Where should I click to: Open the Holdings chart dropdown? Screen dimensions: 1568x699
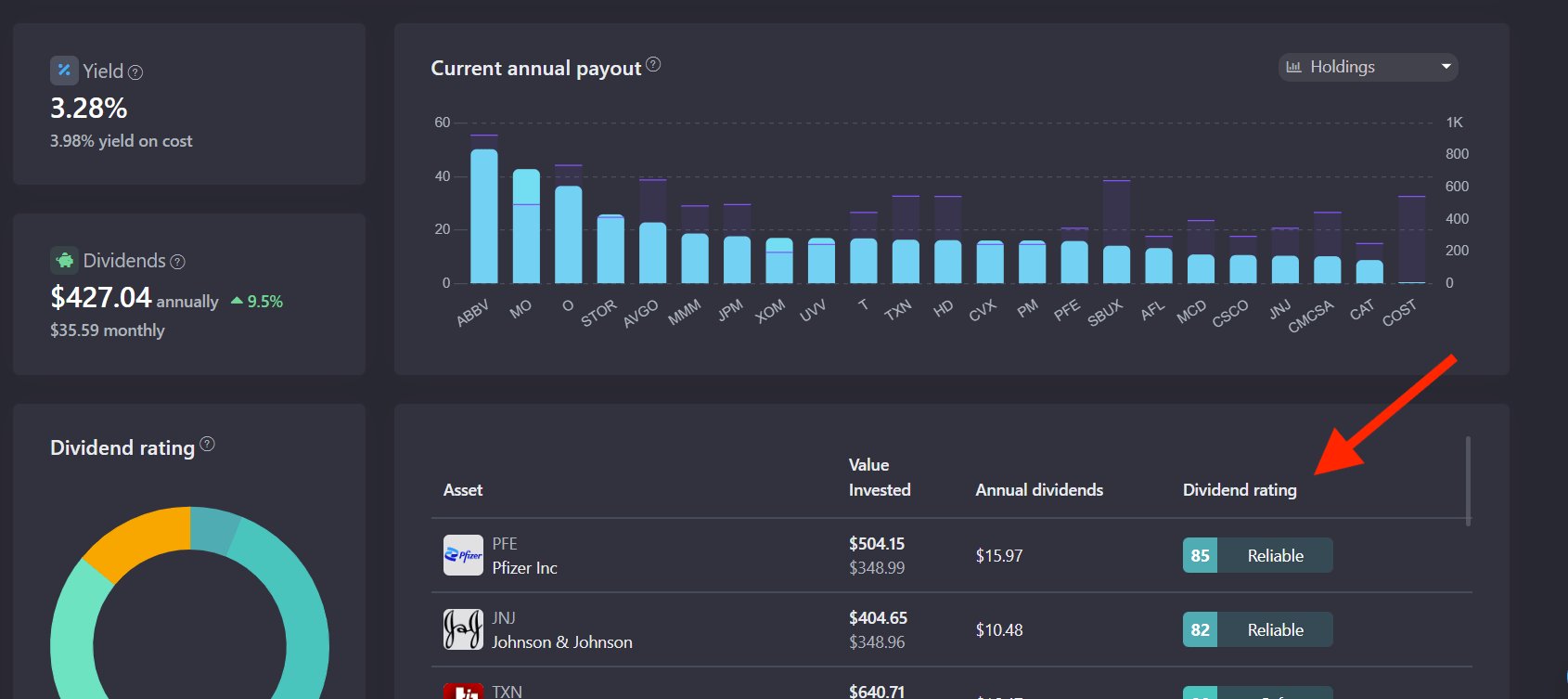[x=1369, y=67]
